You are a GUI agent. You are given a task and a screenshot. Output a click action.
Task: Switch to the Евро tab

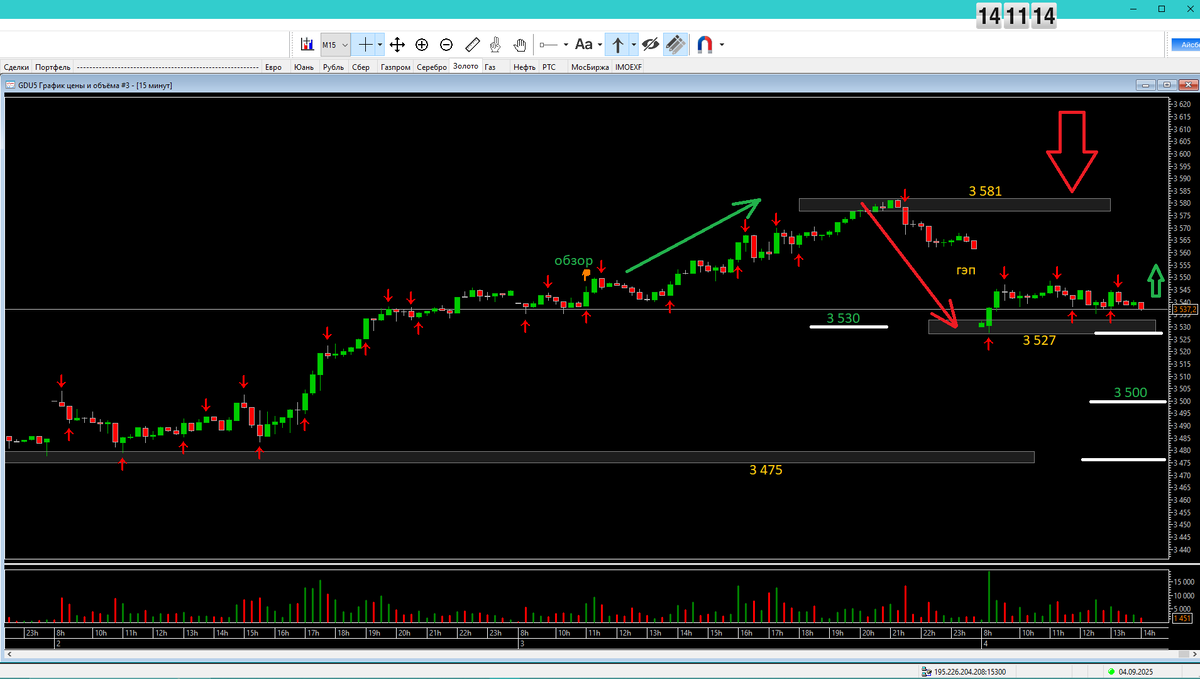tap(273, 67)
